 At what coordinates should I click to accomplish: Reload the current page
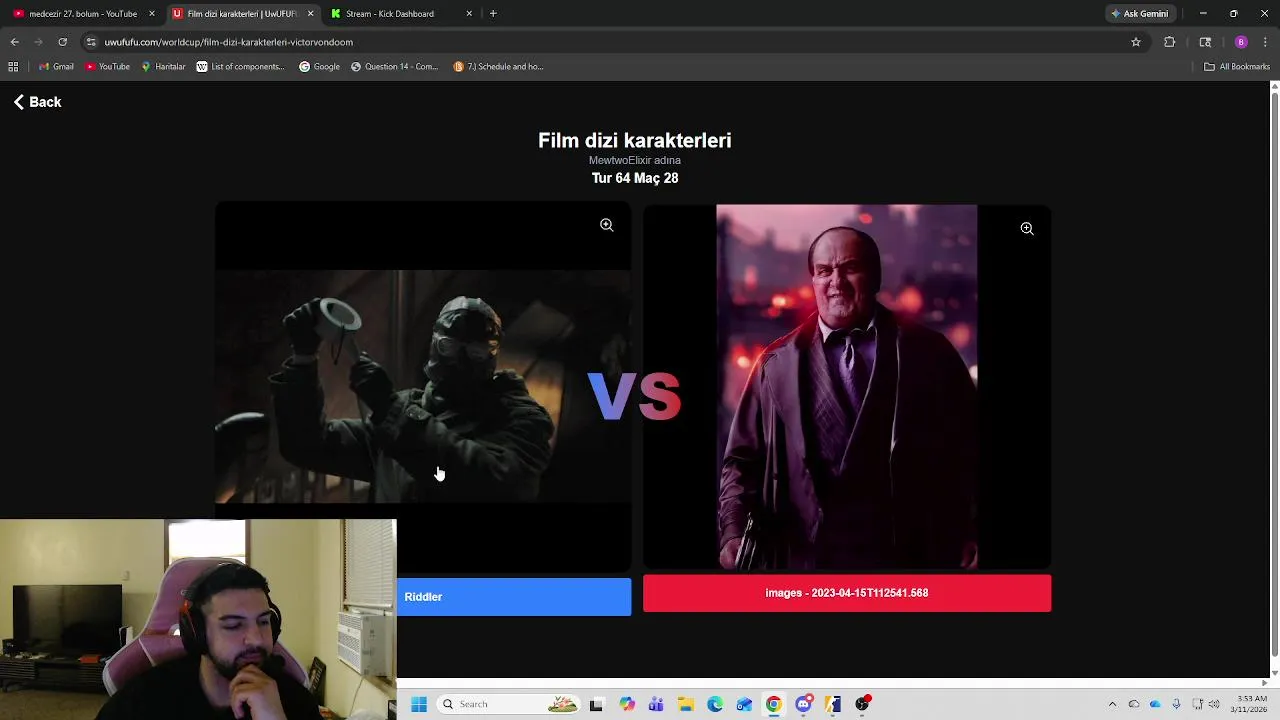(x=62, y=42)
